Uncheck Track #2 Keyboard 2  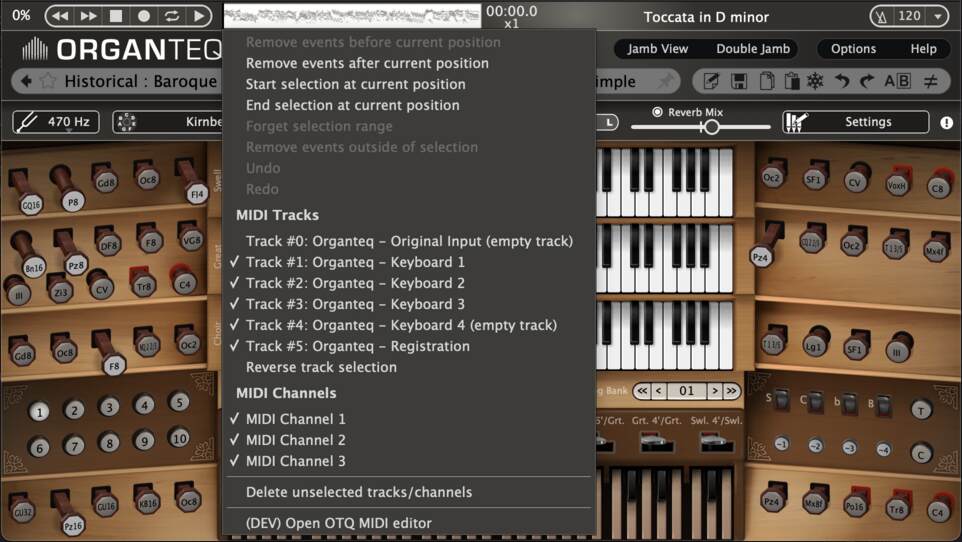[409, 283]
